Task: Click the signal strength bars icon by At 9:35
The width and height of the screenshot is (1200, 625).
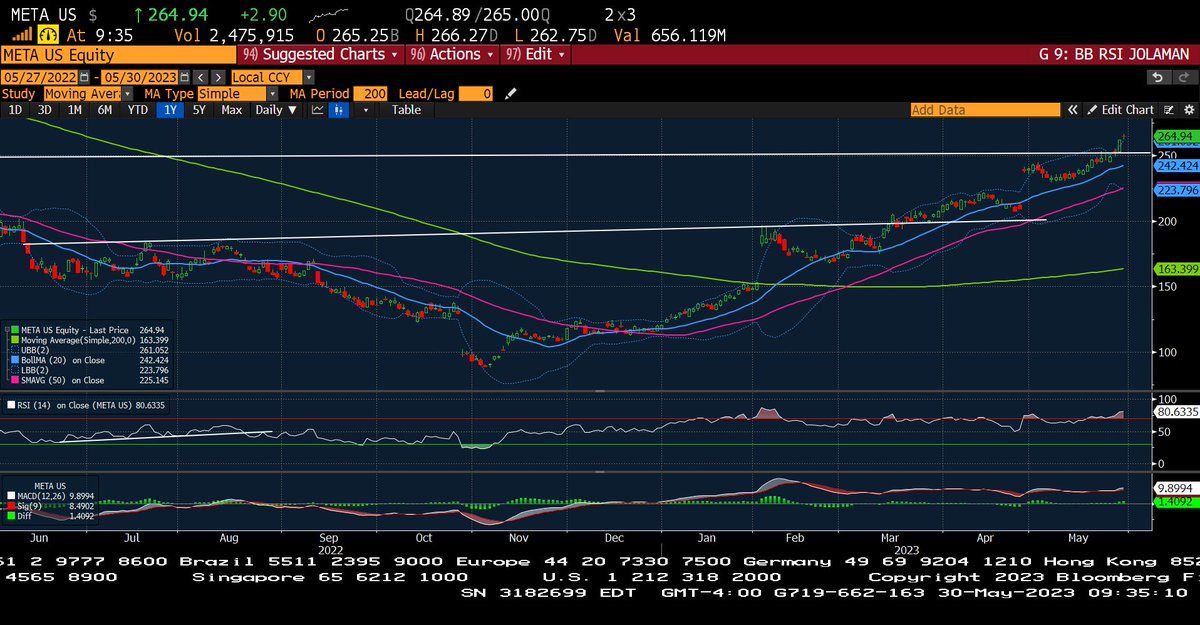Action: coord(24,35)
